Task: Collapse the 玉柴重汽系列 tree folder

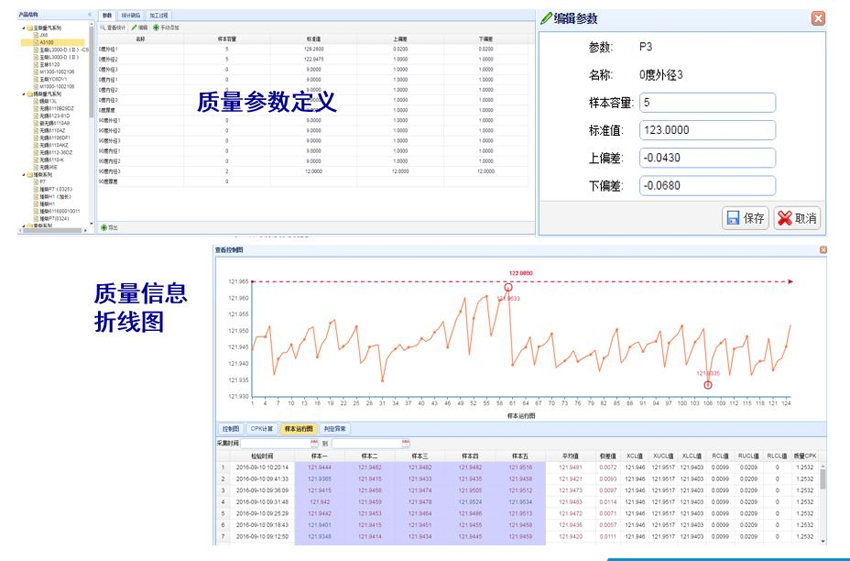Action: pos(22,27)
